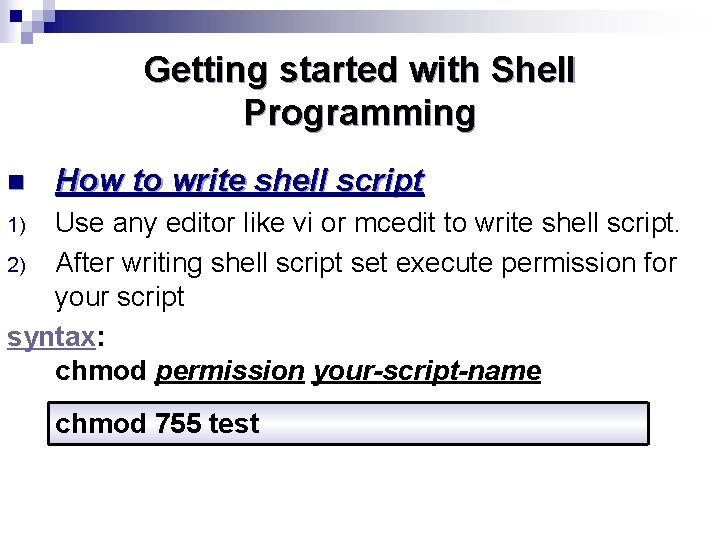
Task: Click the empty right side of the command box
Action: 500,423
